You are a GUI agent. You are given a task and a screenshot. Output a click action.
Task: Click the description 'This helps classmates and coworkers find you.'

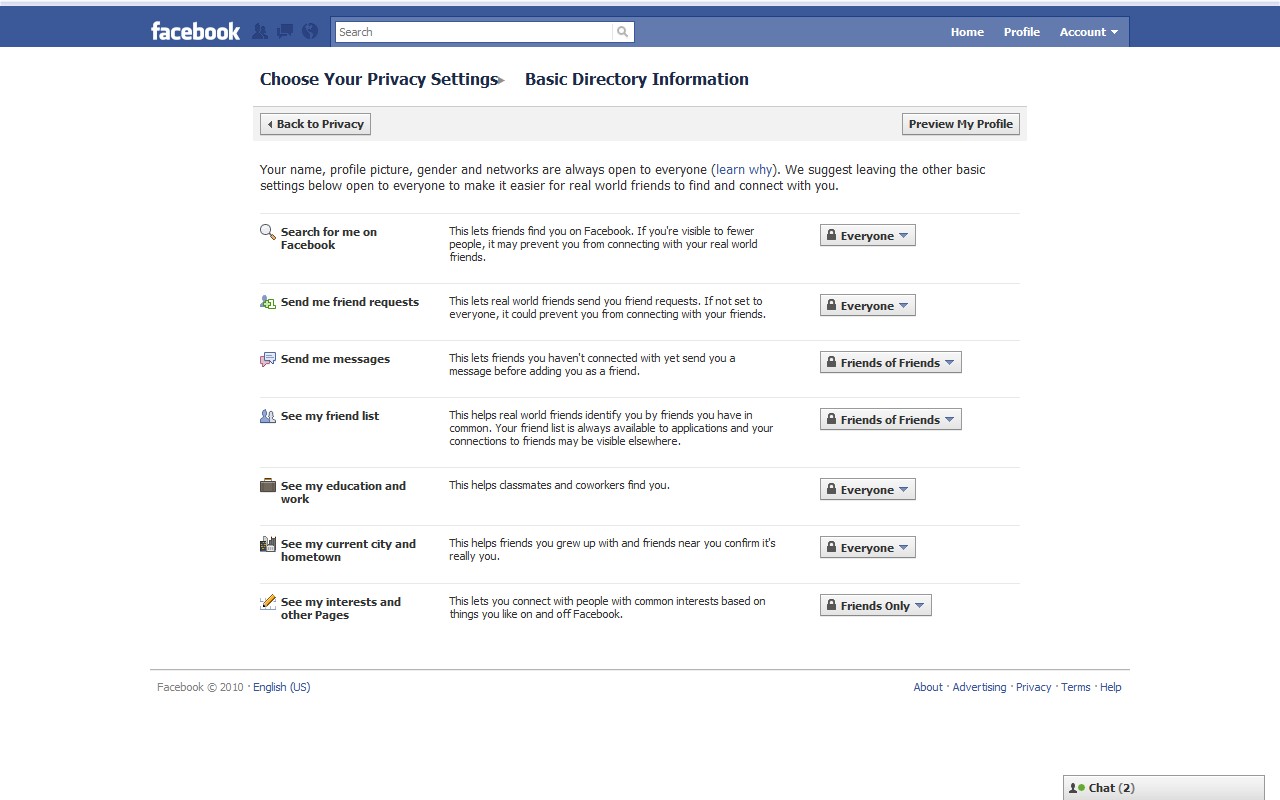click(559, 485)
